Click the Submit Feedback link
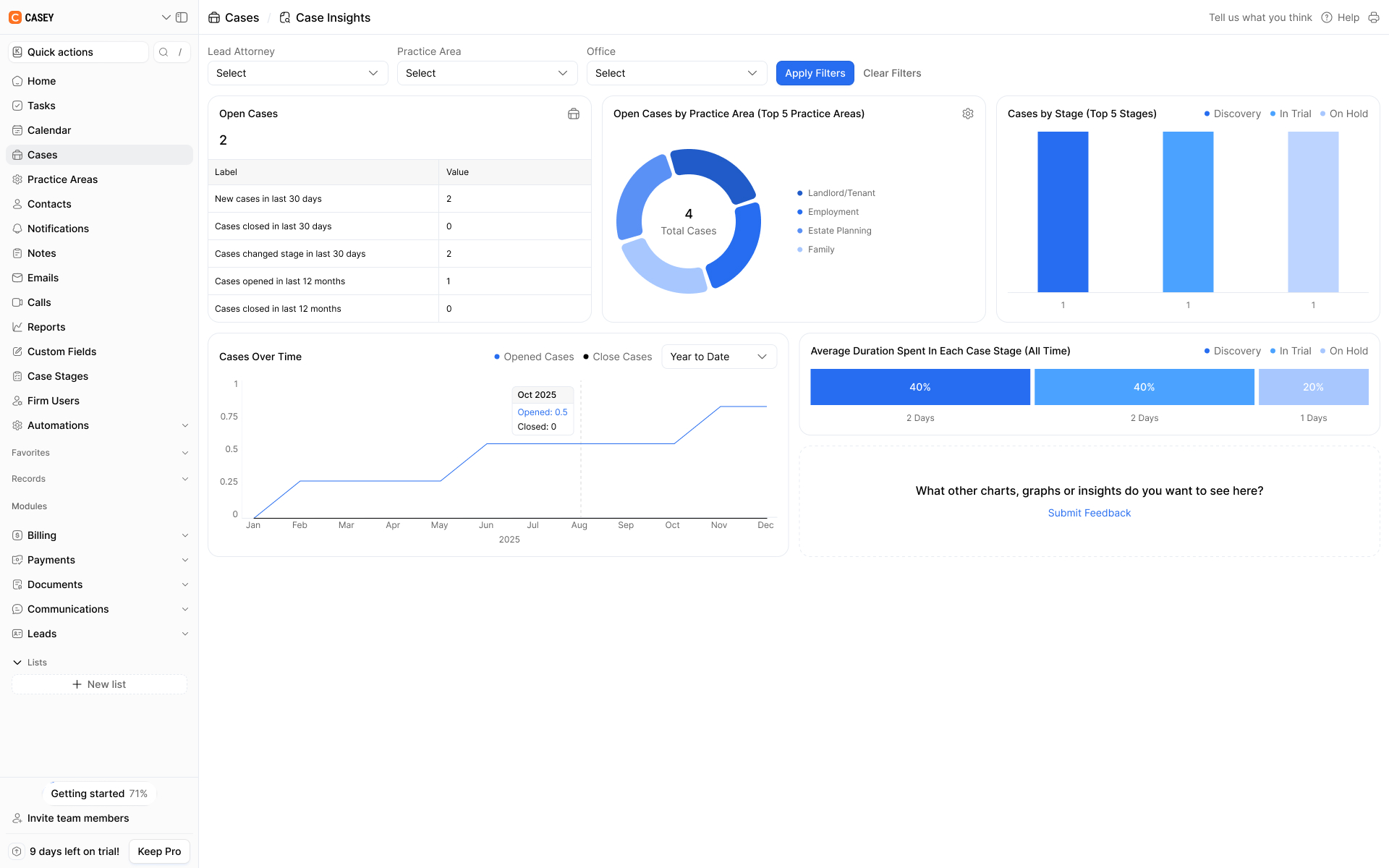This screenshot has width=1389, height=868. [1089, 513]
